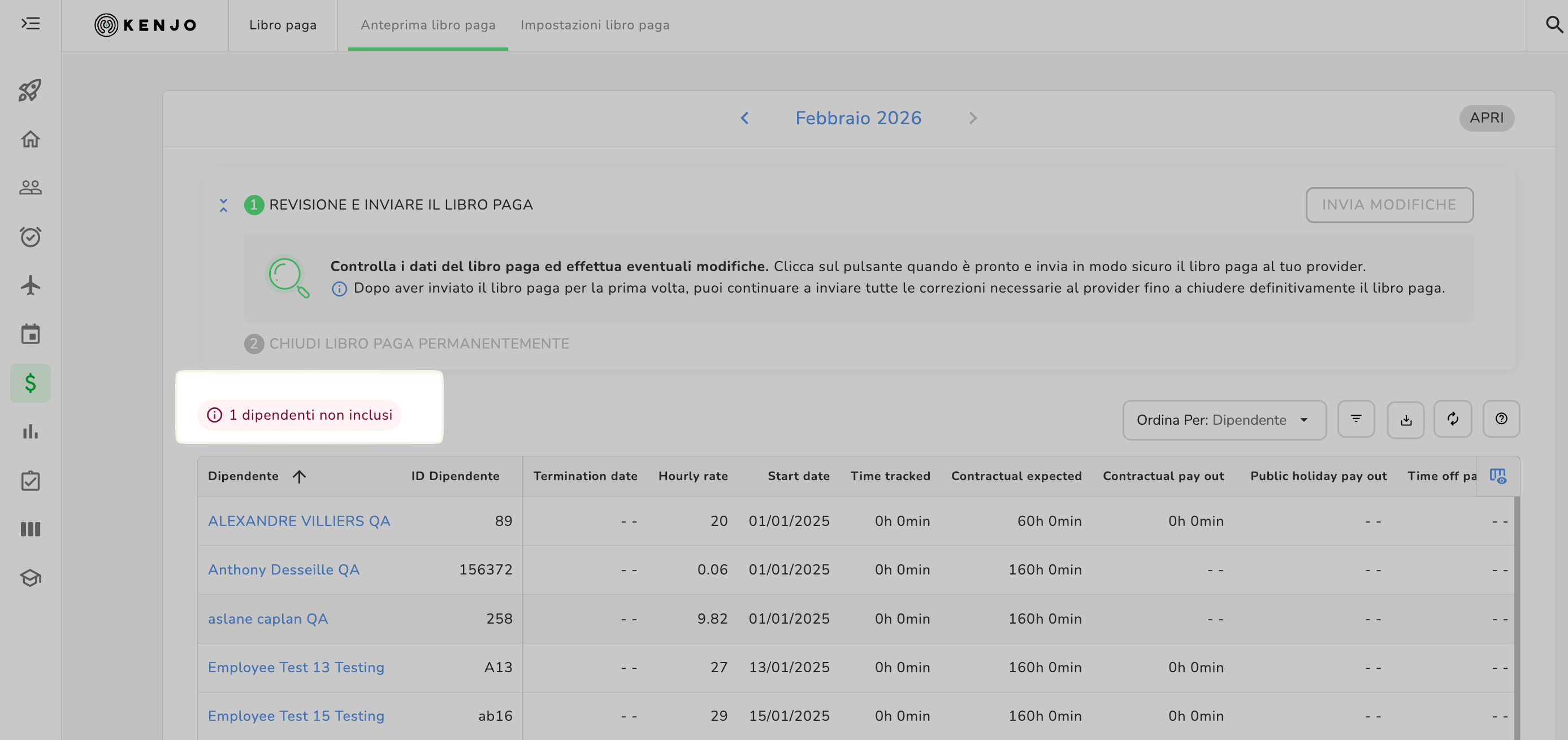Click the rocket icon in sidebar
Screen dimensions: 1568x740
tap(30, 91)
